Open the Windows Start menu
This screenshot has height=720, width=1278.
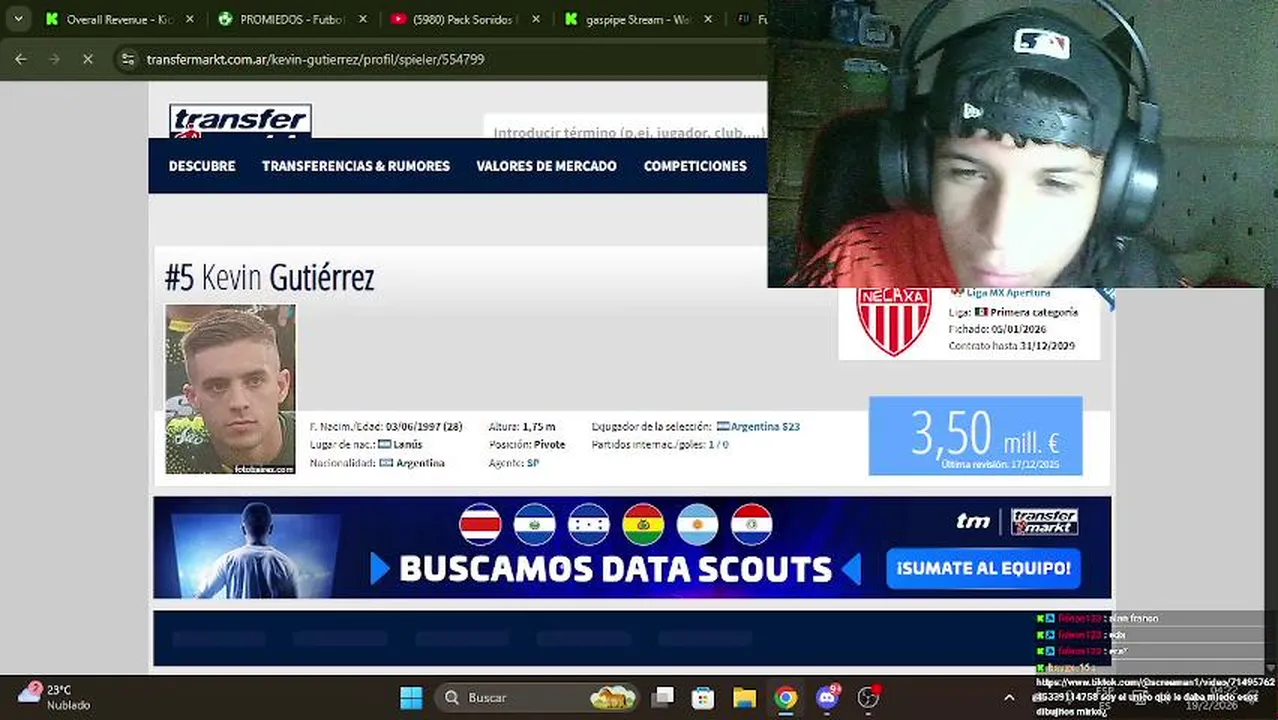411,697
